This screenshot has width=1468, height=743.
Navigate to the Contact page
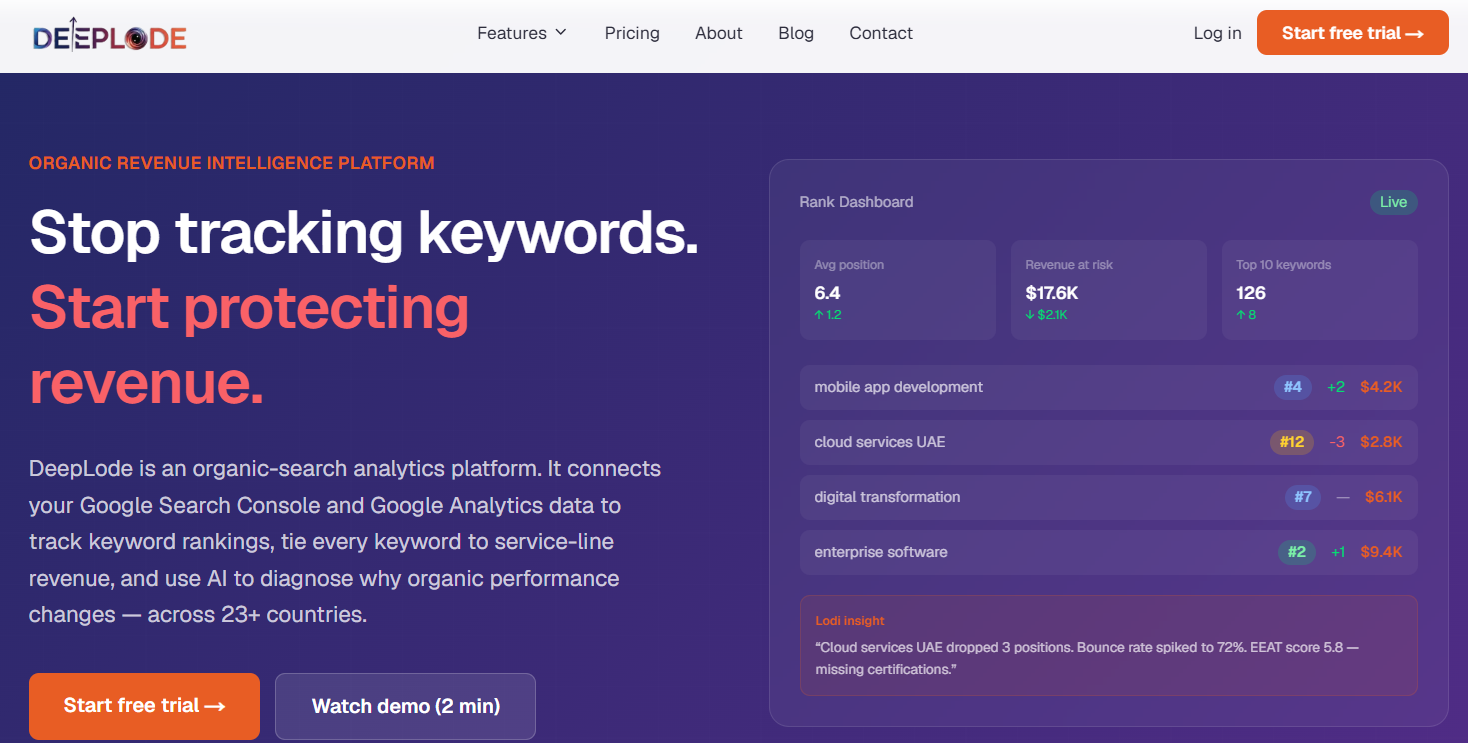(881, 33)
